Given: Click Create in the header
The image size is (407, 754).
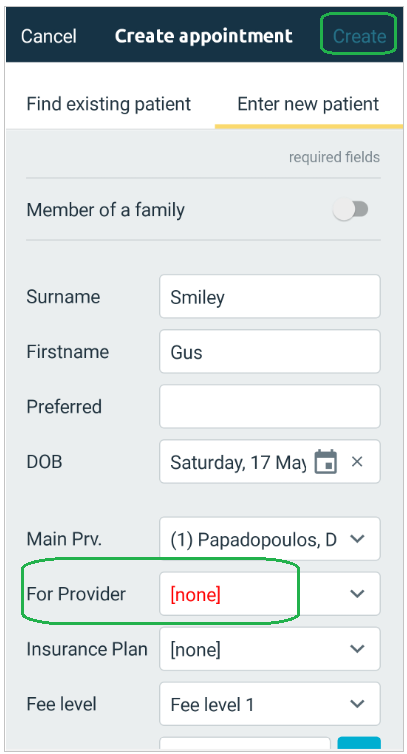Looking at the screenshot, I should [x=360, y=36].
